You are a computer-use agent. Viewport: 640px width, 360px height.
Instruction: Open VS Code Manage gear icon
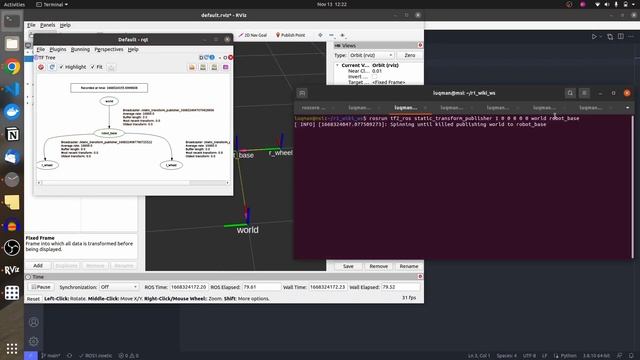click(34, 341)
